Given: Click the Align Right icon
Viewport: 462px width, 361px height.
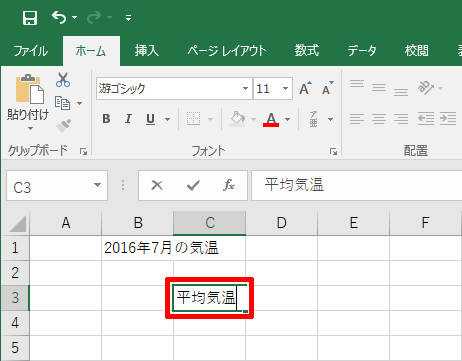Looking at the screenshot, I should [401, 119].
